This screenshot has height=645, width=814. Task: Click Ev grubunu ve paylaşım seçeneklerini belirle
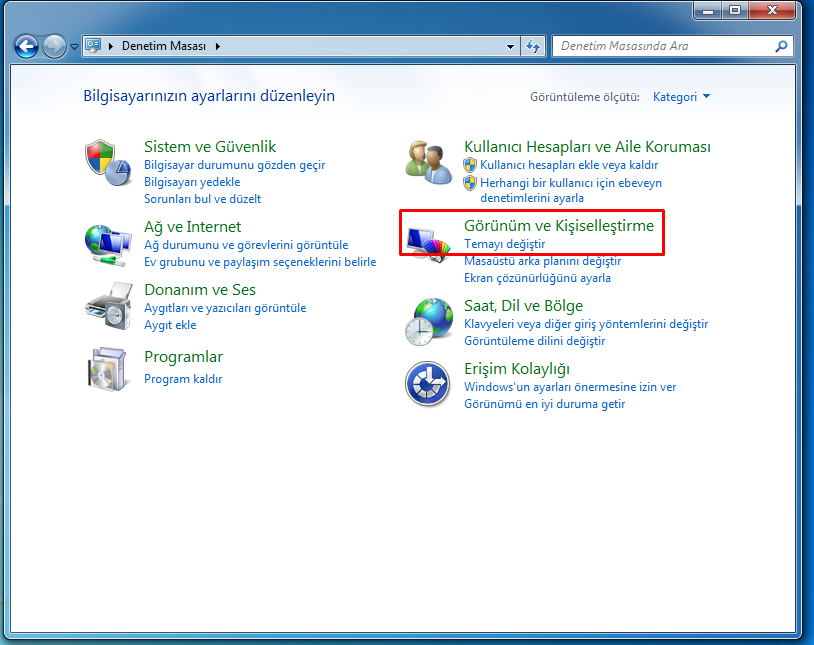pos(260,262)
